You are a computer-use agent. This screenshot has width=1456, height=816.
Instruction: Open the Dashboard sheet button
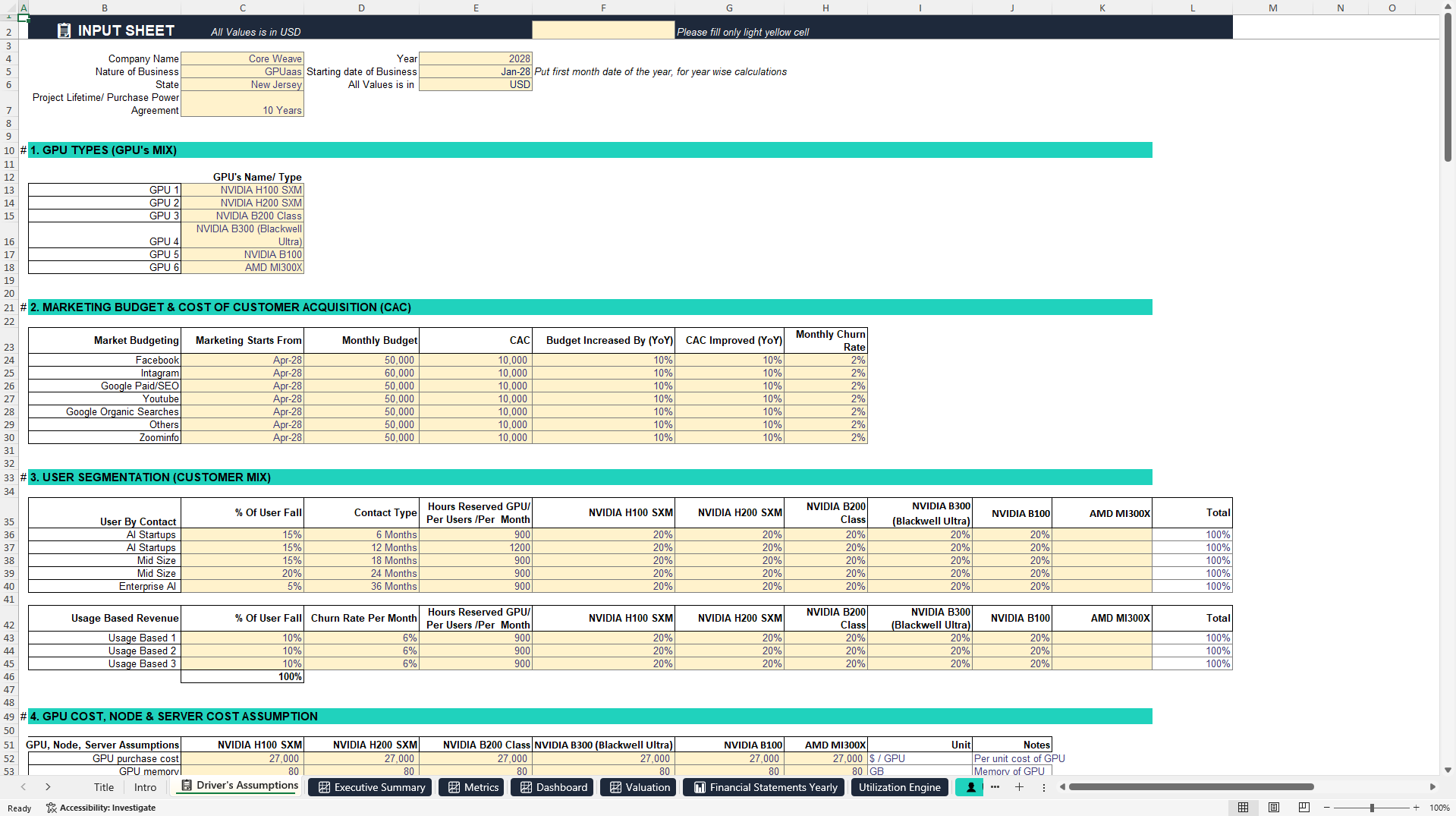coord(554,787)
